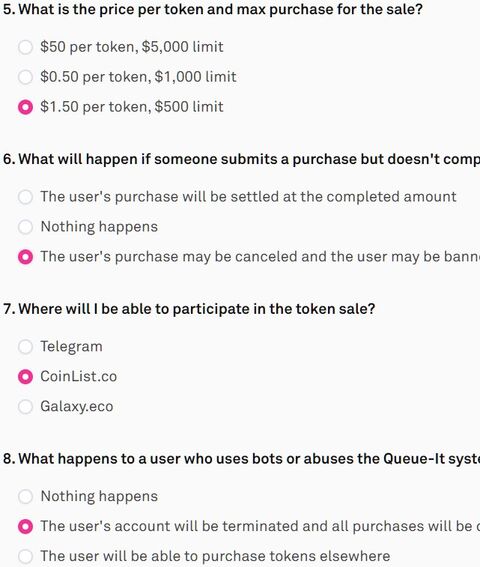
Task: Click the "$1.50 per token, $500 limit" label text
Action: click(132, 107)
